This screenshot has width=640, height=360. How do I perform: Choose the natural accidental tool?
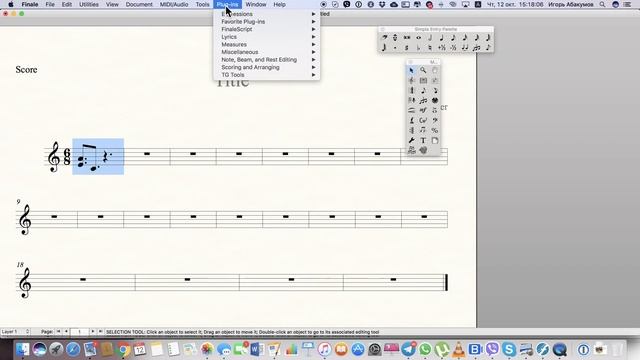[430, 48]
